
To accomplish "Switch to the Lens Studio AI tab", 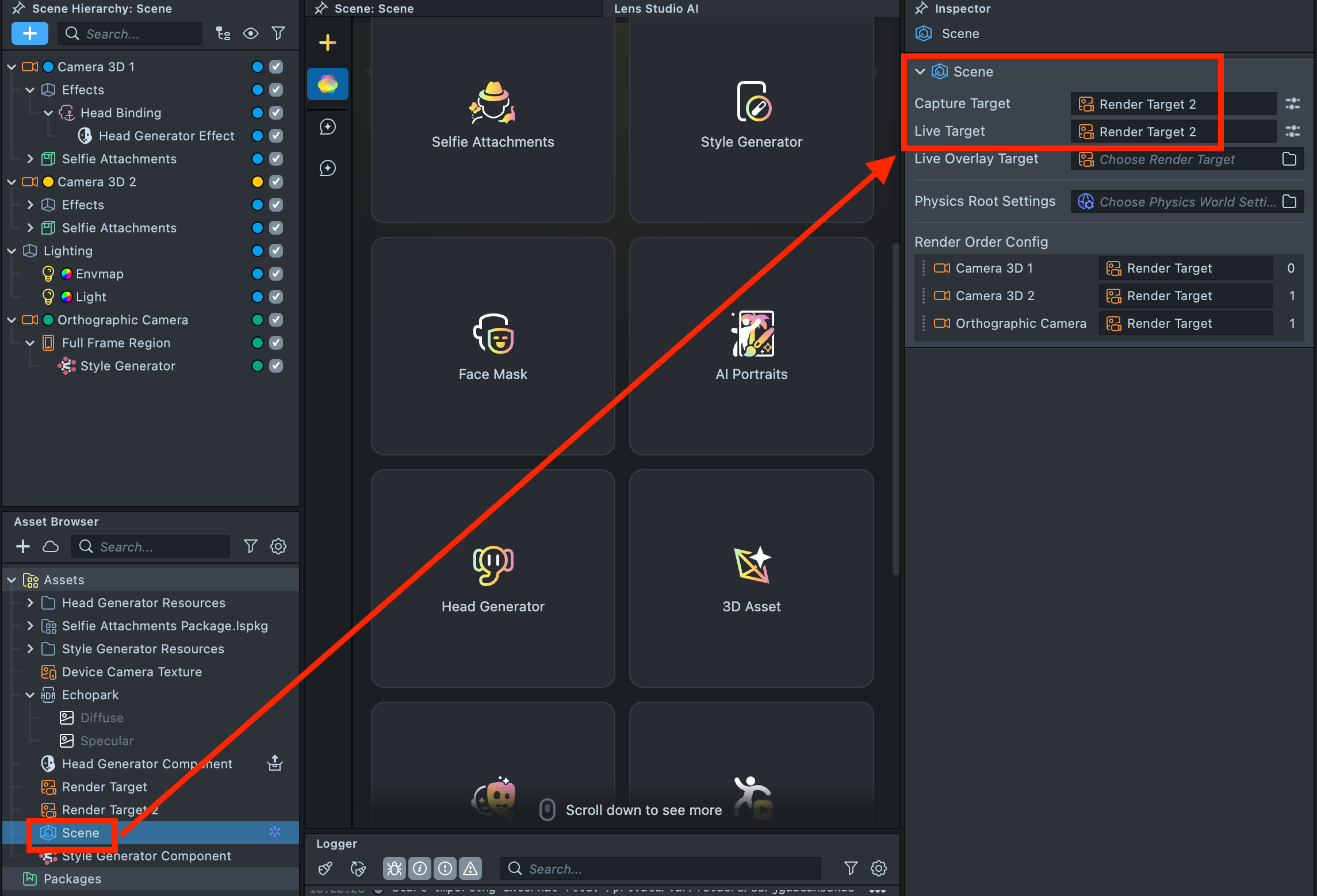I will click(656, 9).
